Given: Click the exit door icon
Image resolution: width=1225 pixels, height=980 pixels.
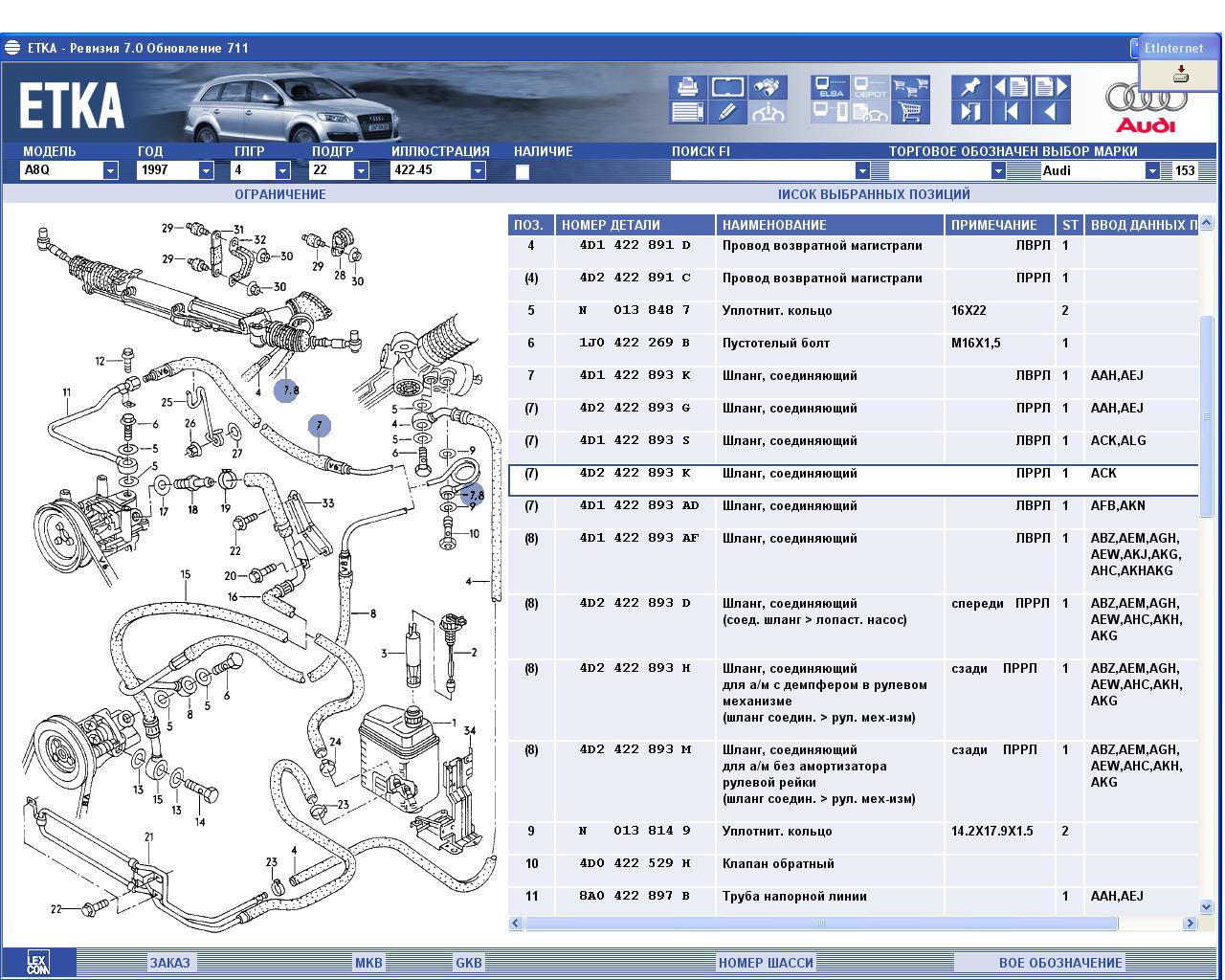Looking at the screenshot, I should point(969,113).
